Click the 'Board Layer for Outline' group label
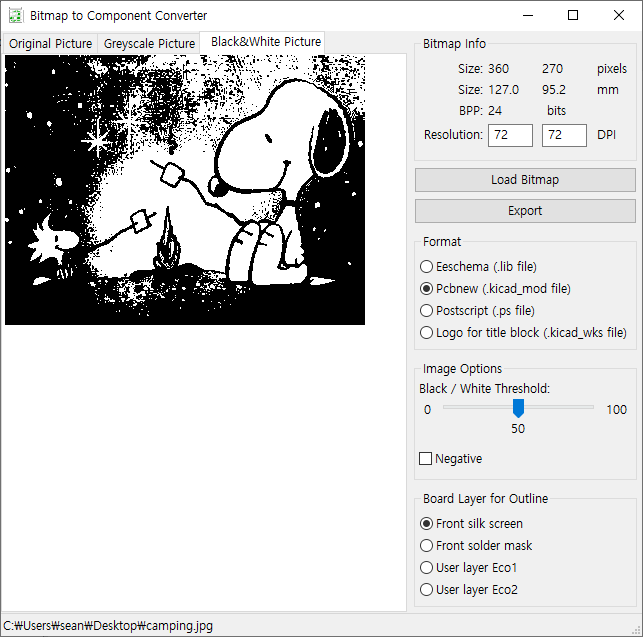Screen dimensions: 643x637 coord(486,499)
